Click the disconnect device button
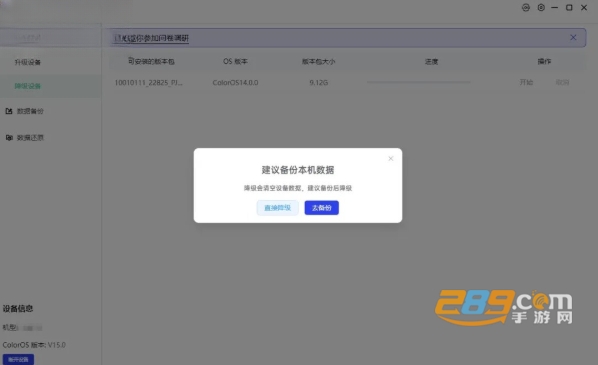 [x=18, y=359]
